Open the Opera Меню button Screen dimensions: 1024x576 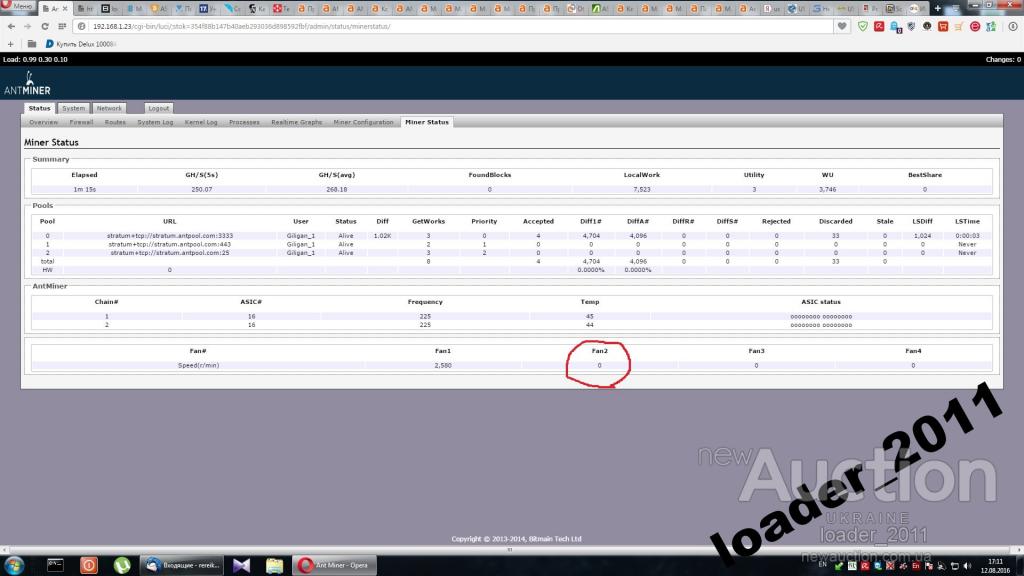18,6
